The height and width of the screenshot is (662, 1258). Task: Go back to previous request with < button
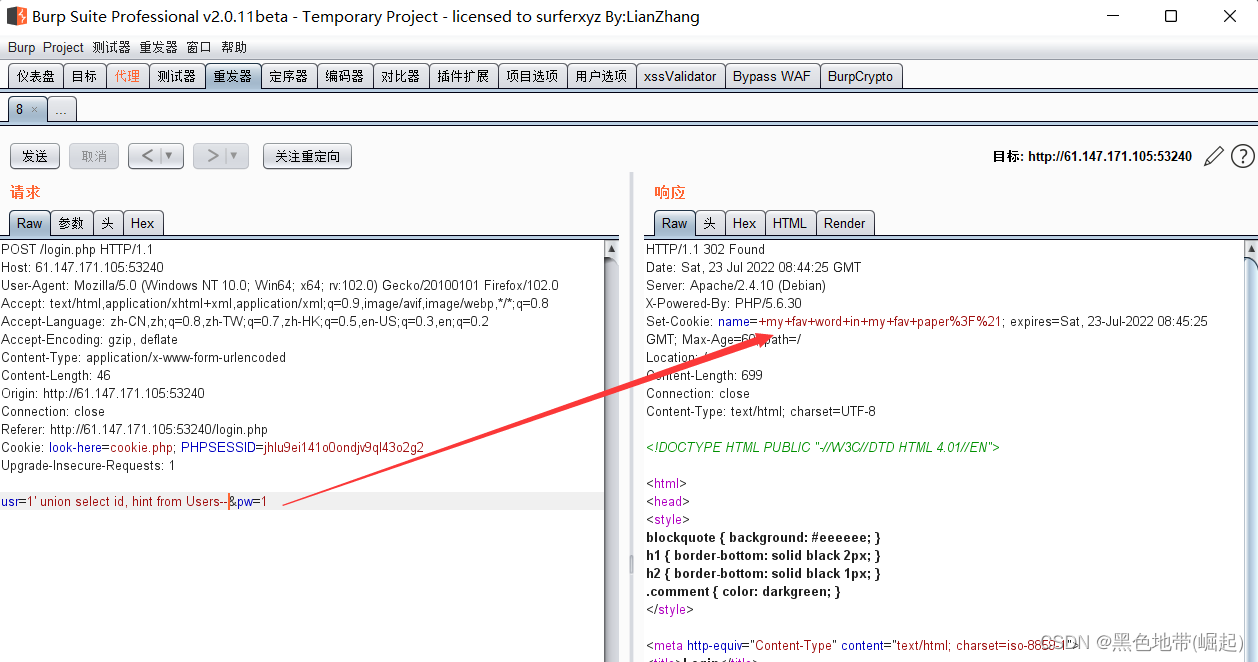pyautogui.click(x=147, y=156)
